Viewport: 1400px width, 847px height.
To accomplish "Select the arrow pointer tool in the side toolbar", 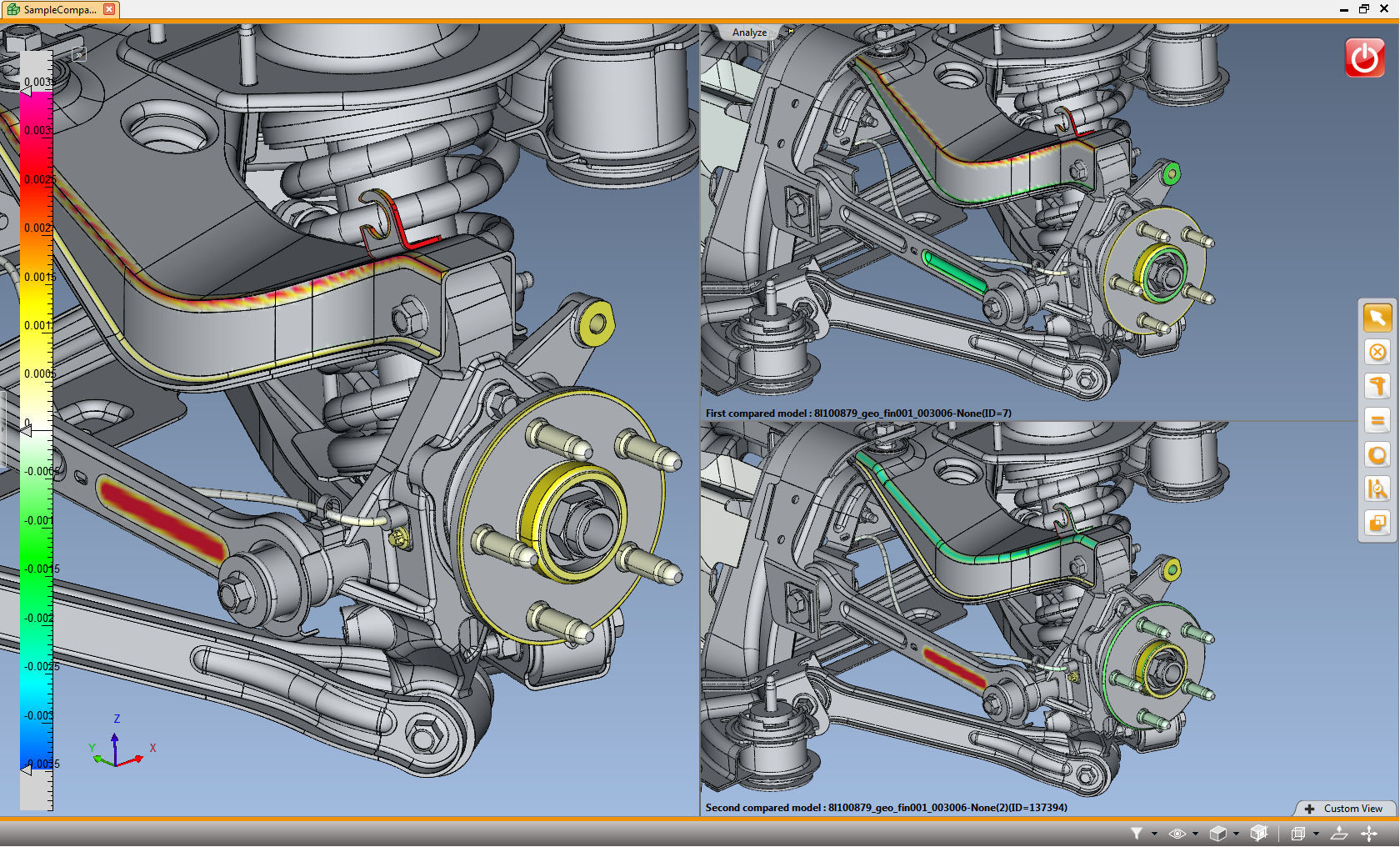I will pos(1377,318).
